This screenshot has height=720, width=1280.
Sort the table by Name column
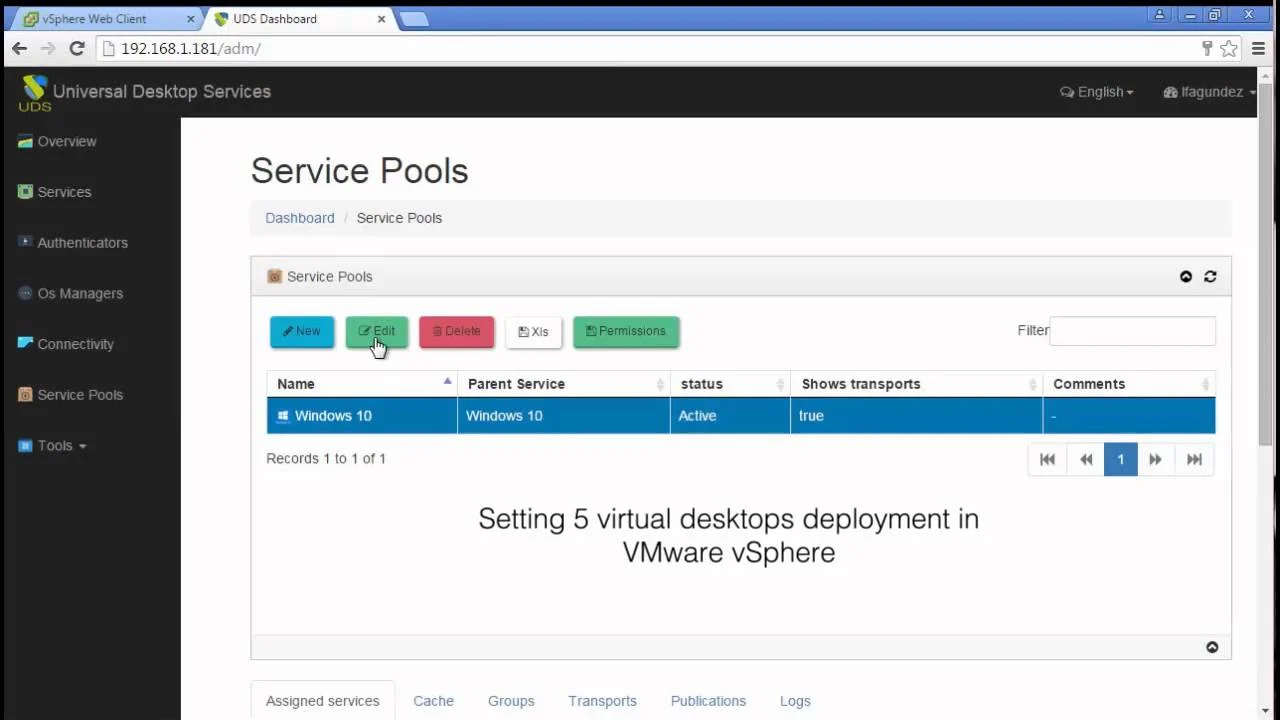click(x=362, y=384)
